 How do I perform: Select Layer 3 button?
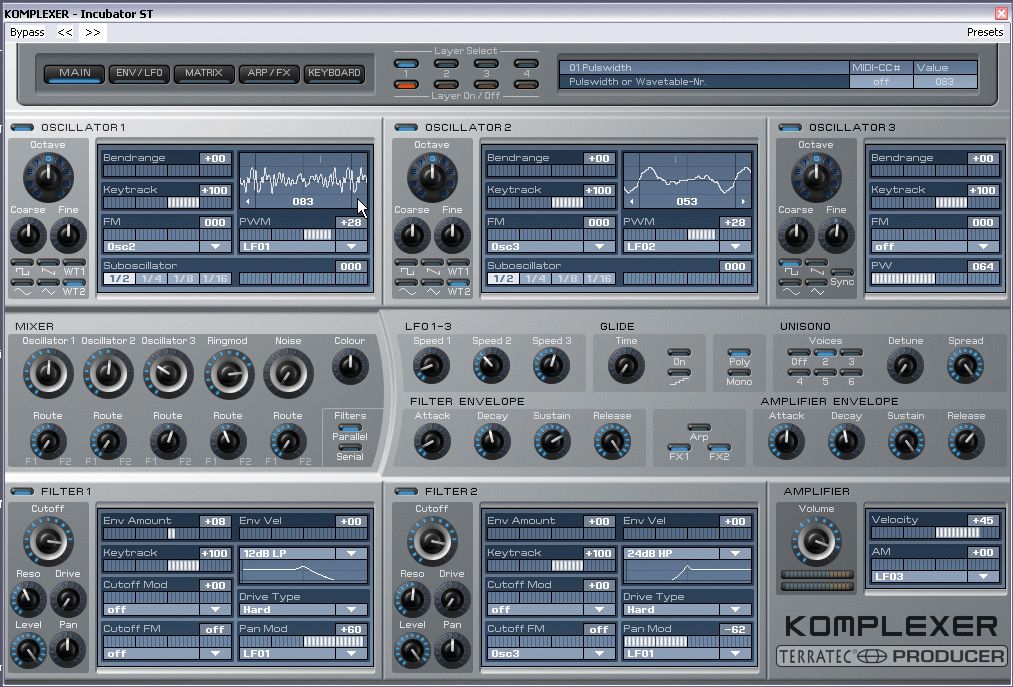click(x=486, y=63)
